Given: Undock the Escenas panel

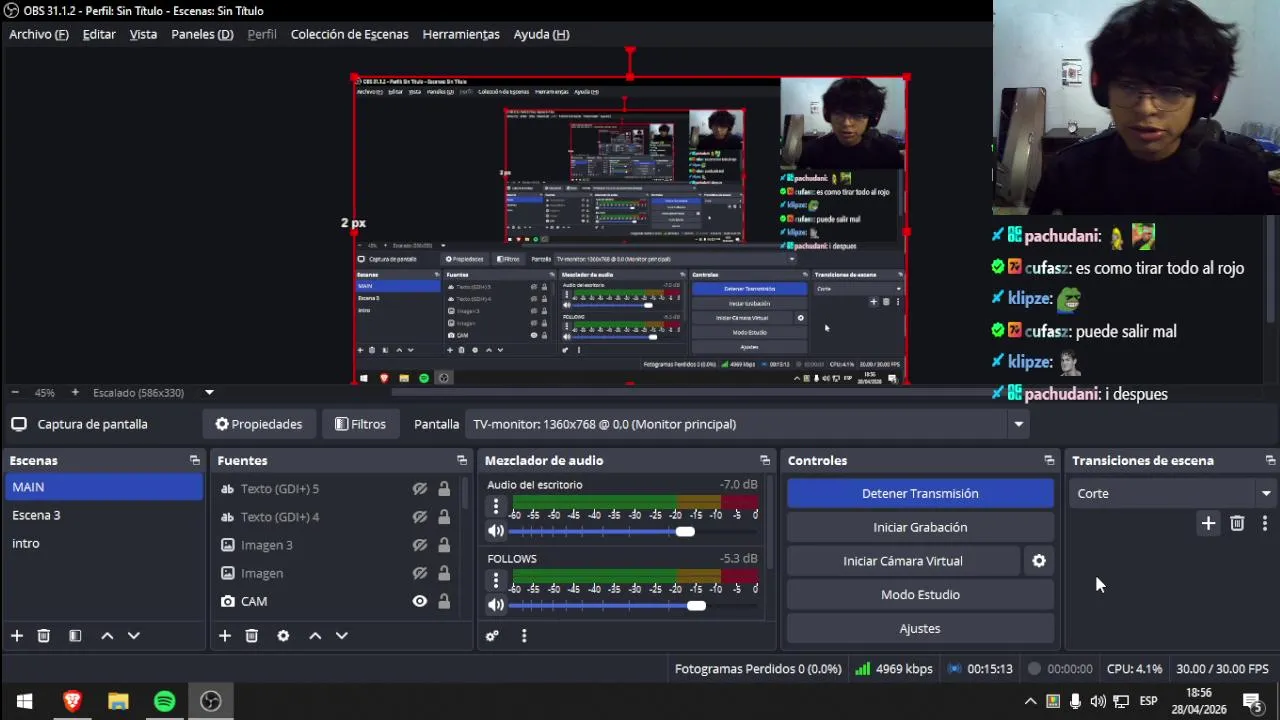Looking at the screenshot, I should click(195, 461).
